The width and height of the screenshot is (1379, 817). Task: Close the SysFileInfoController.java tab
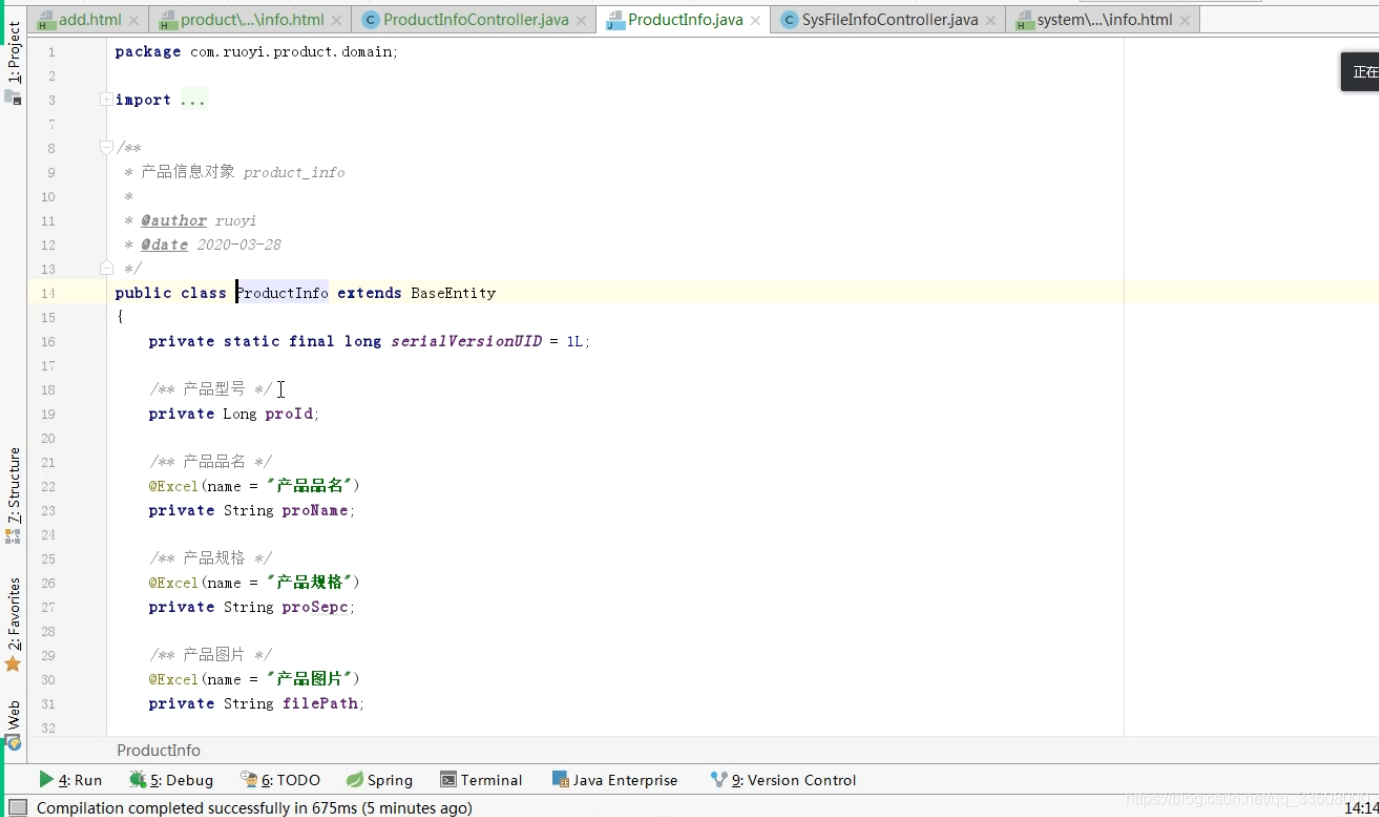coord(991,20)
